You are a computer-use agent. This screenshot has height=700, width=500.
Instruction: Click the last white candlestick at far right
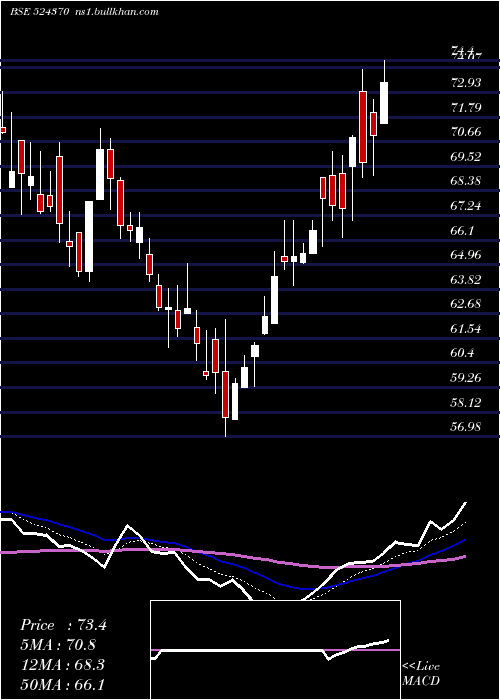pos(384,103)
